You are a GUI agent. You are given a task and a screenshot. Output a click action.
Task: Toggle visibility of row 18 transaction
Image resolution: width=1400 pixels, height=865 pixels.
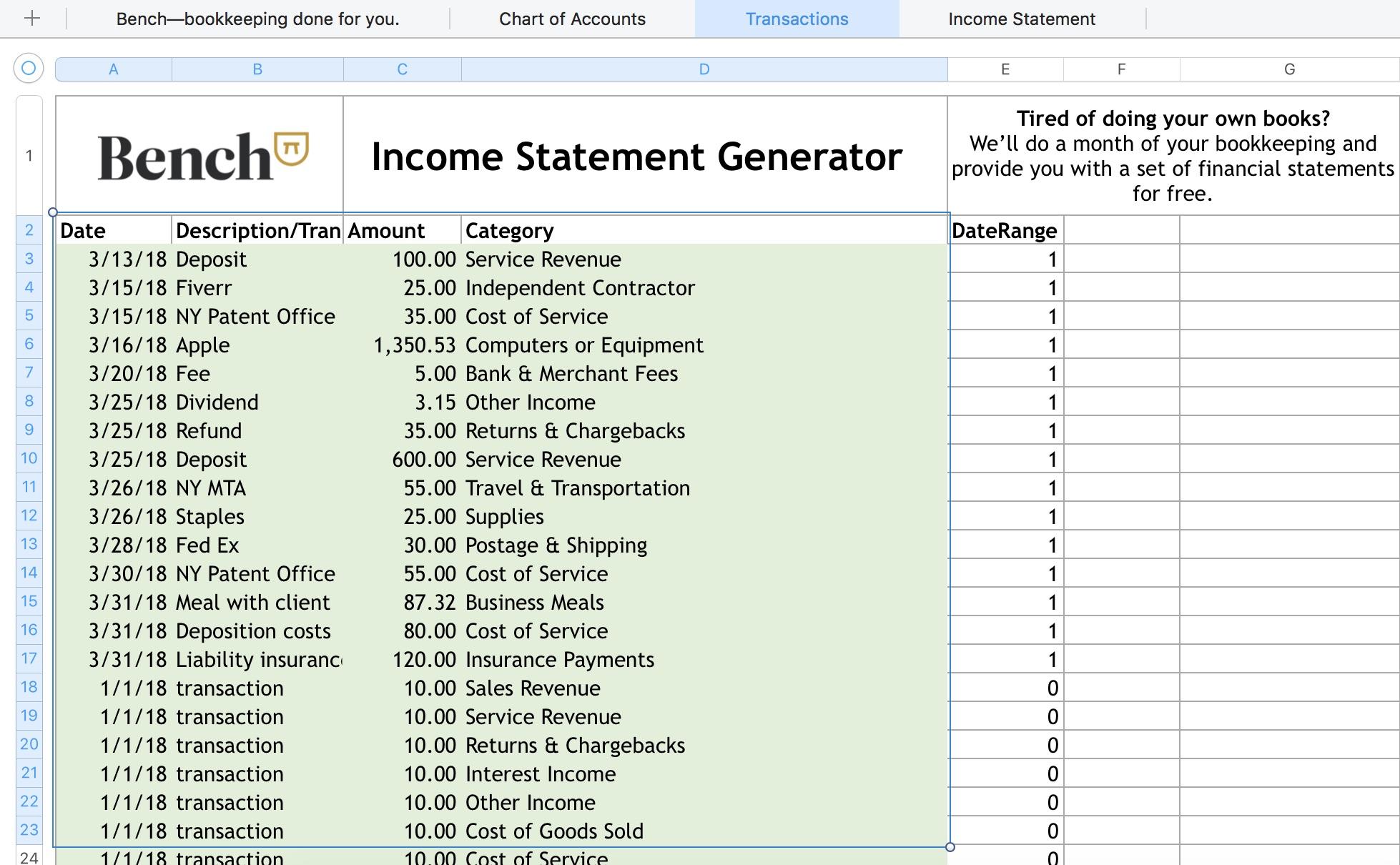click(27, 689)
